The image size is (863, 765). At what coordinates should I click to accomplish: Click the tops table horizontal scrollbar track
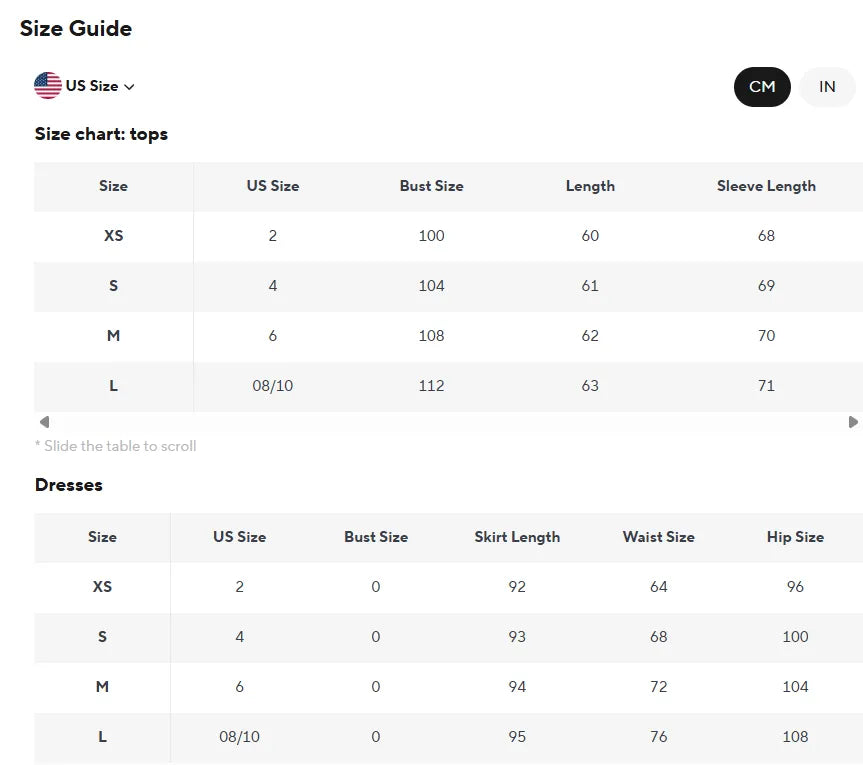point(449,422)
